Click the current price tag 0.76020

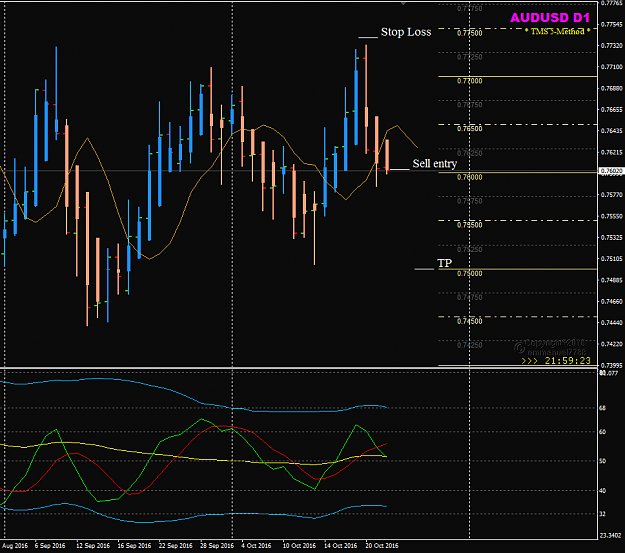coord(611,171)
